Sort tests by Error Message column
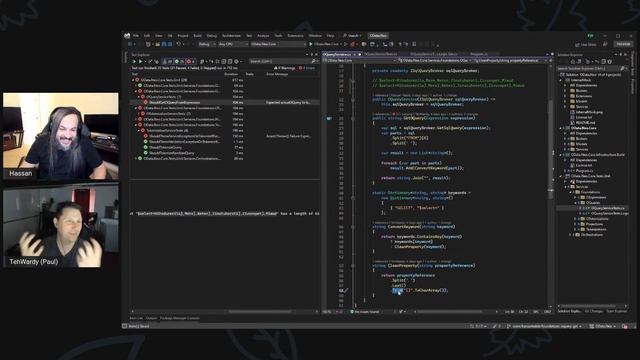 point(278,74)
